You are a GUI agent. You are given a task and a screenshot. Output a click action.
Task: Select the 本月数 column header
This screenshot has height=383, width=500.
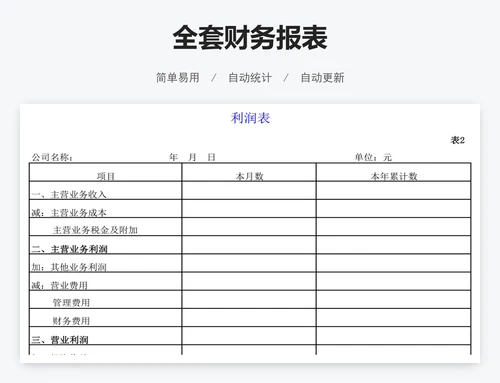coord(249,172)
